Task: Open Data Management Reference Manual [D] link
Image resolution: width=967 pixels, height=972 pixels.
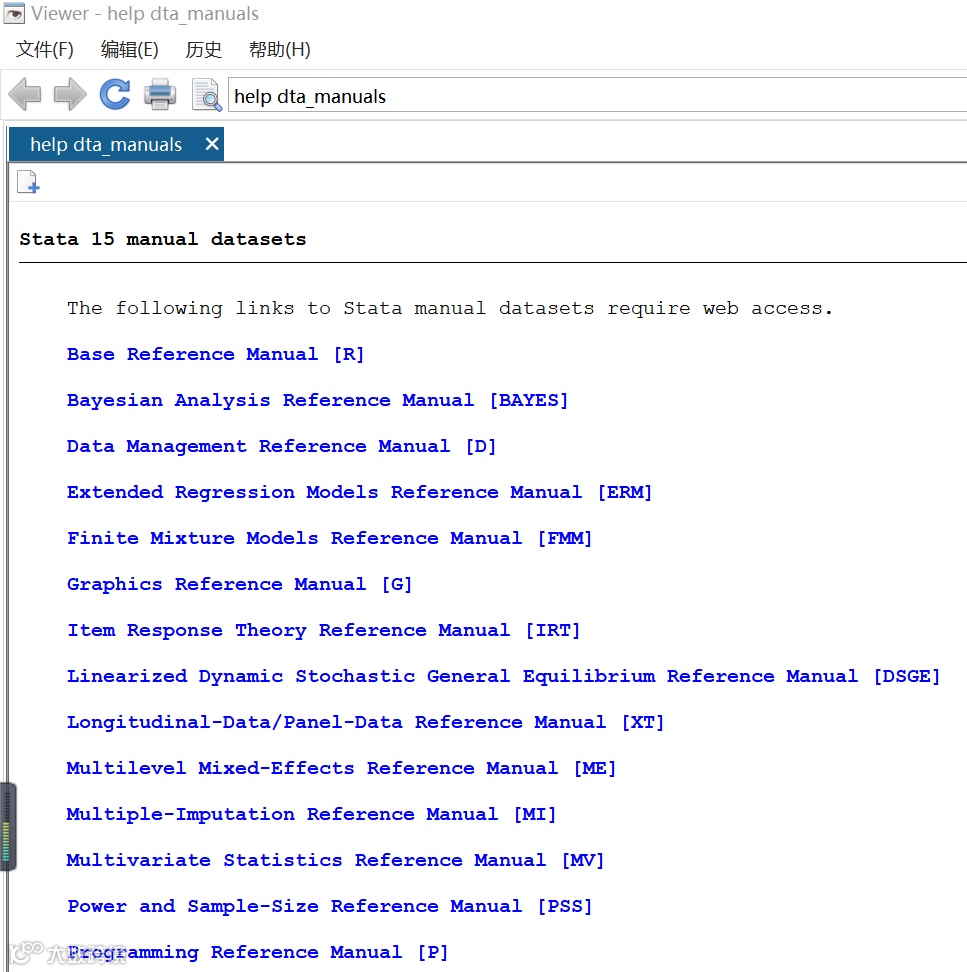Action: [281, 446]
